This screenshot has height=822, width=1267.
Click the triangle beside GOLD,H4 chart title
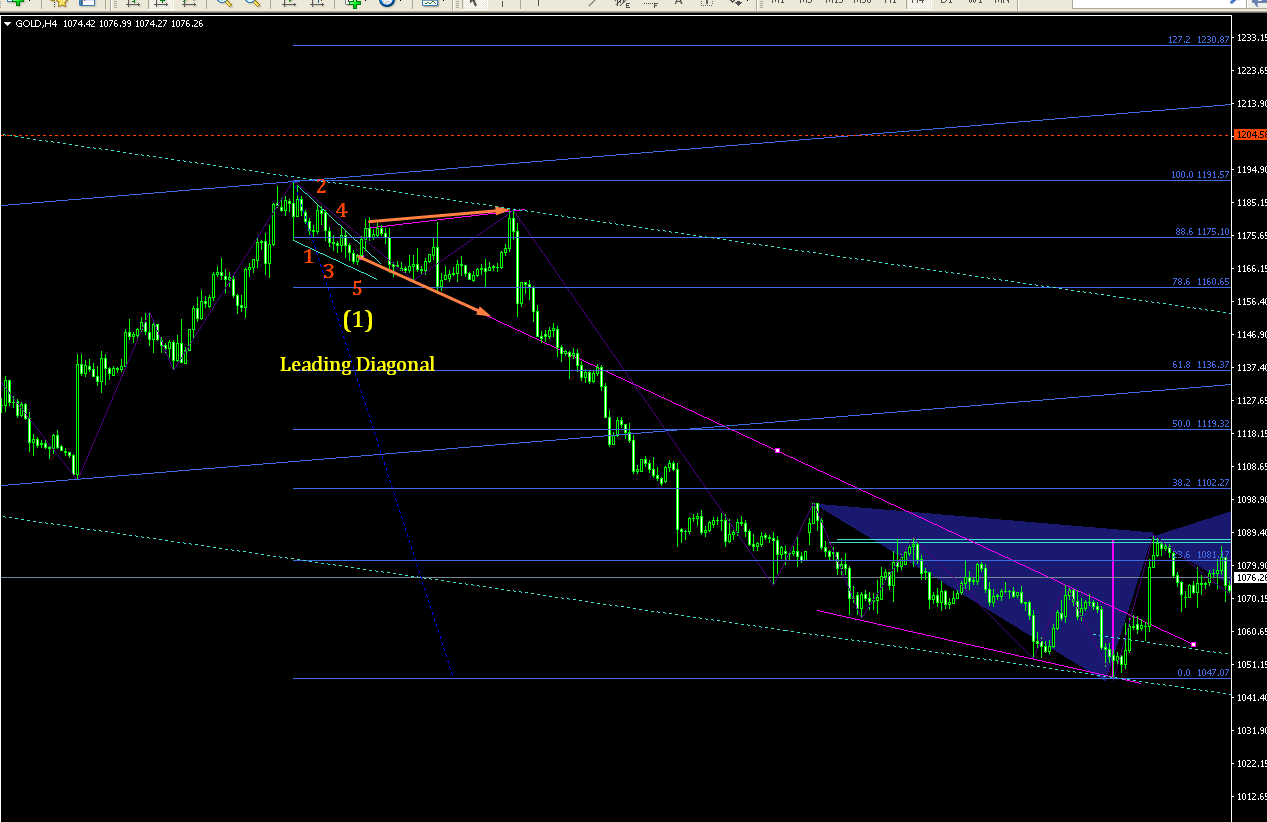(8, 24)
